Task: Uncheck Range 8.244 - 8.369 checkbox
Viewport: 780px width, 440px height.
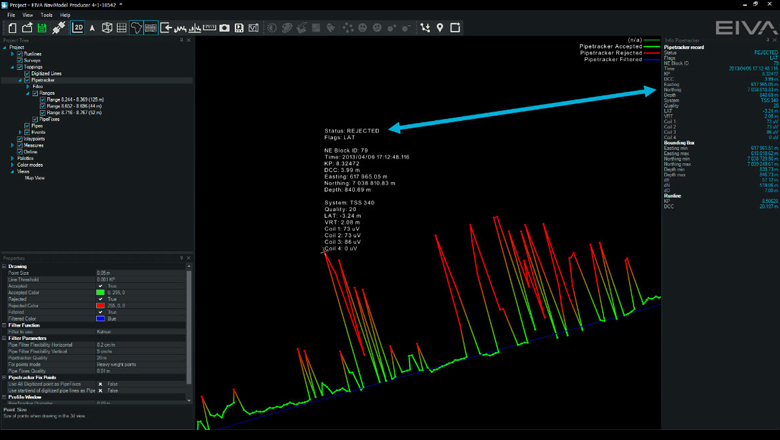Action: coord(43,99)
